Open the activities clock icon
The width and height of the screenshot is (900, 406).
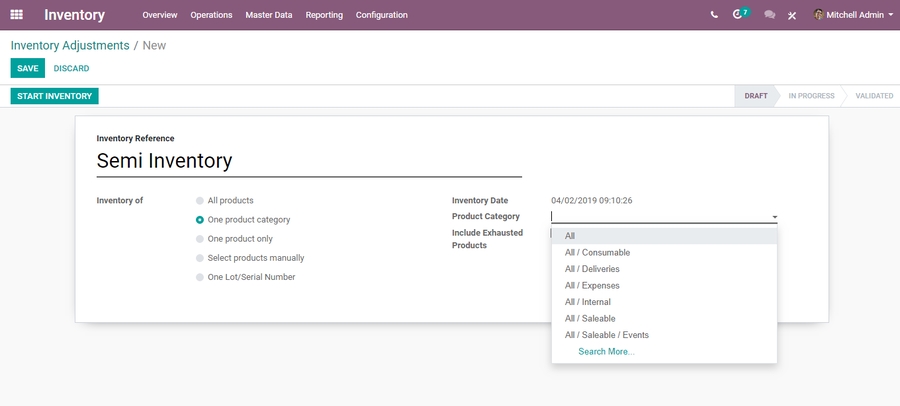point(739,15)
